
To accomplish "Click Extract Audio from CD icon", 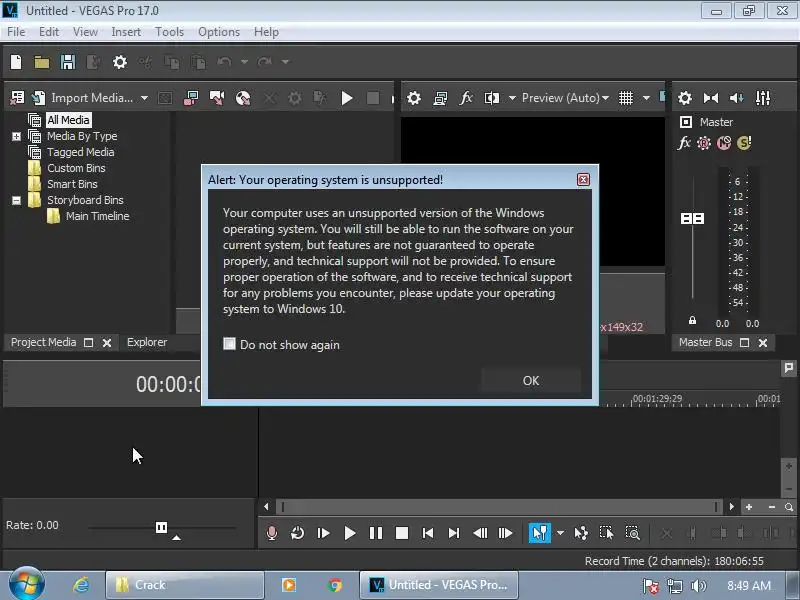I will [217, 98].
